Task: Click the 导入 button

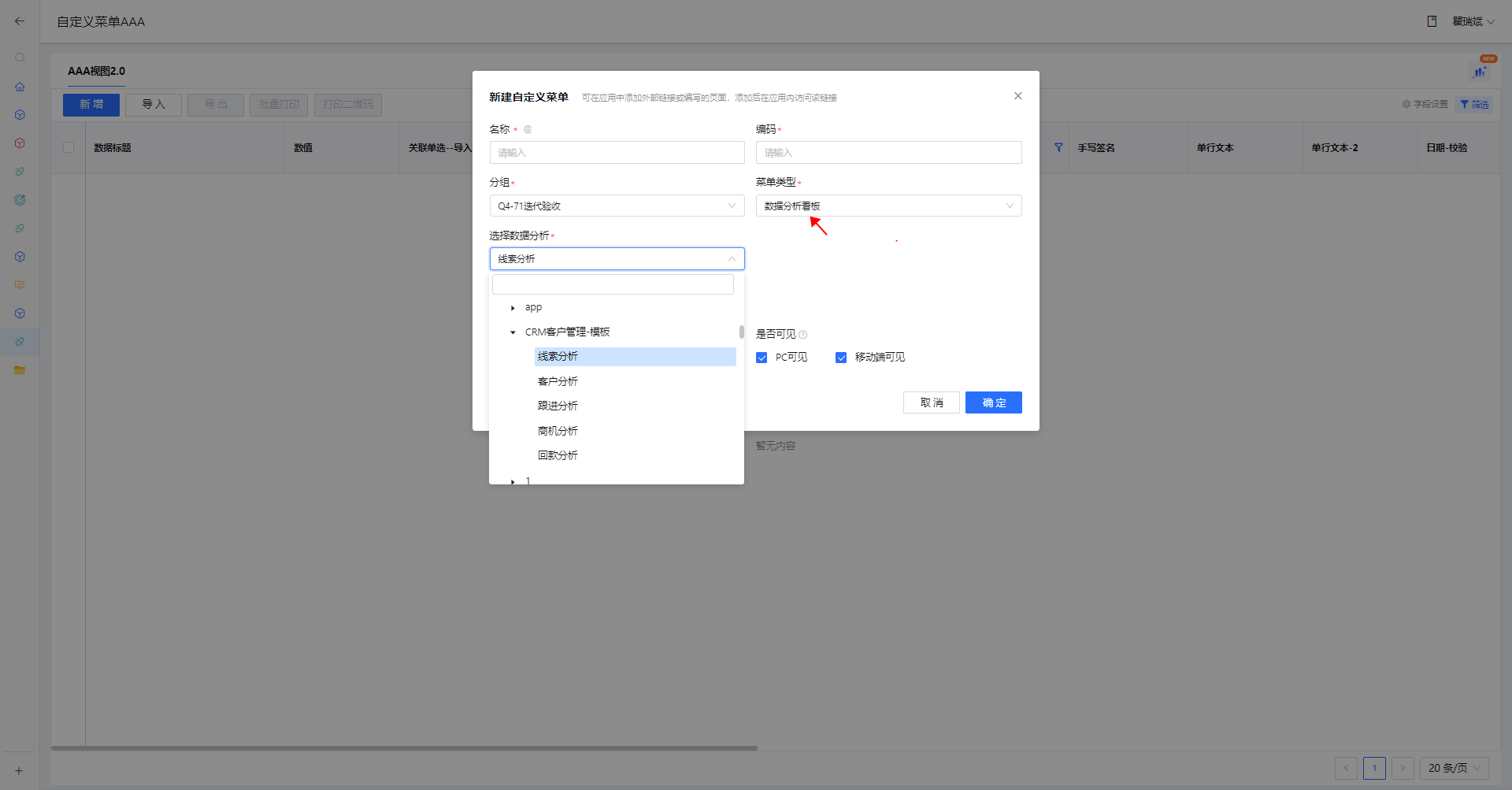Action: (154, 105)
